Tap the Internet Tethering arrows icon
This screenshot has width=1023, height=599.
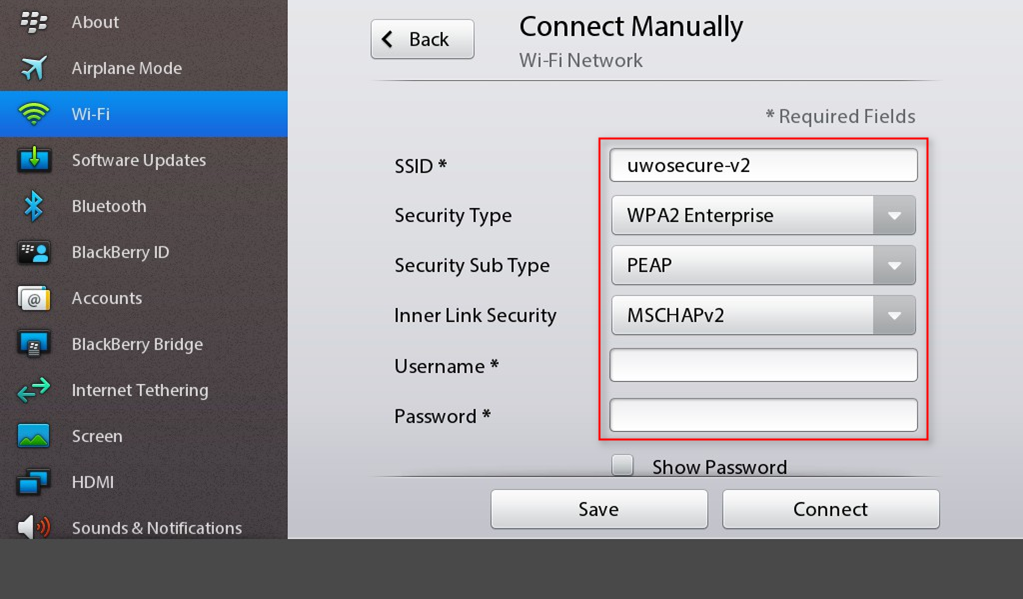click(34, 390)
